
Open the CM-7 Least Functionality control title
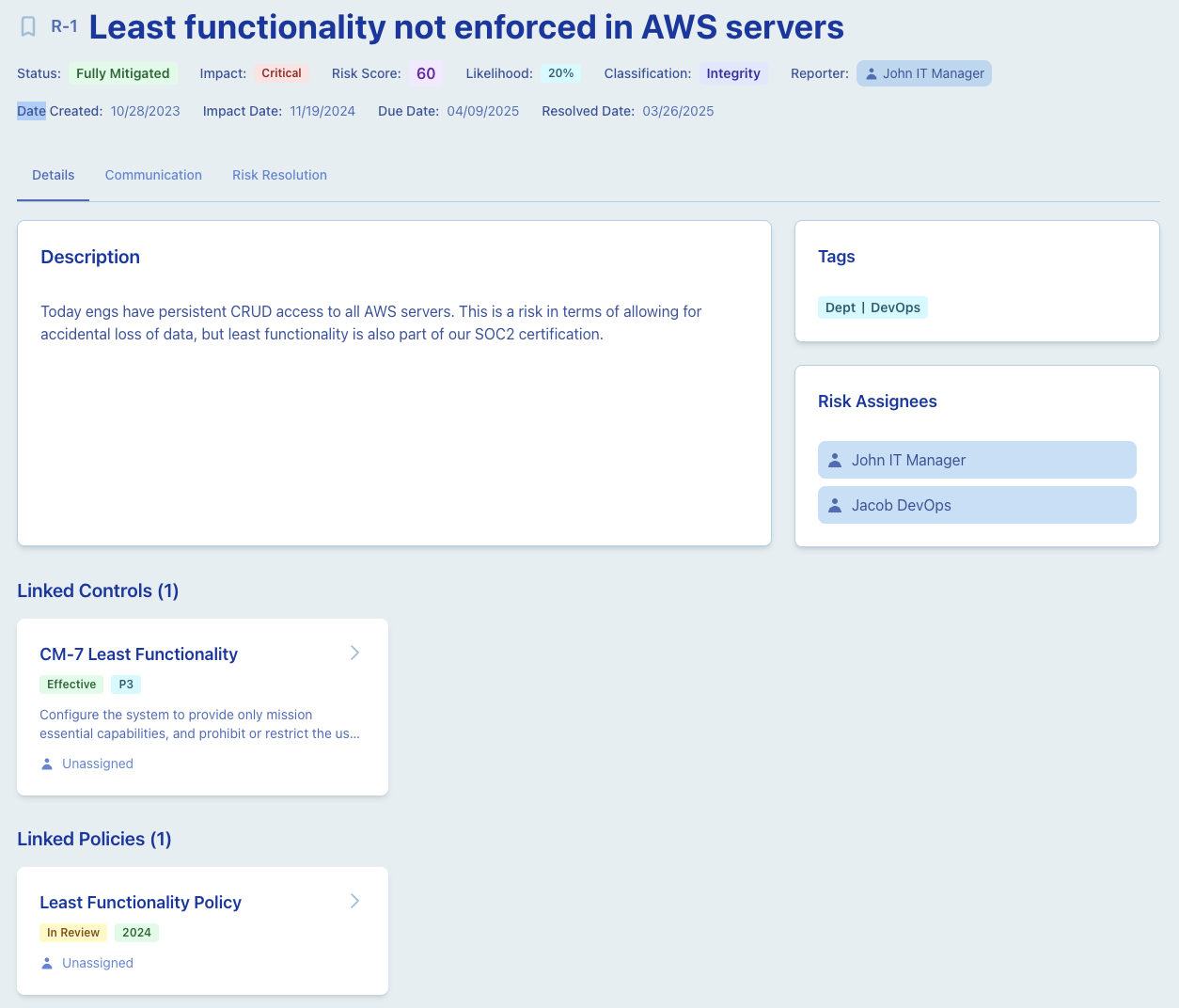click(x=138, y=654)
